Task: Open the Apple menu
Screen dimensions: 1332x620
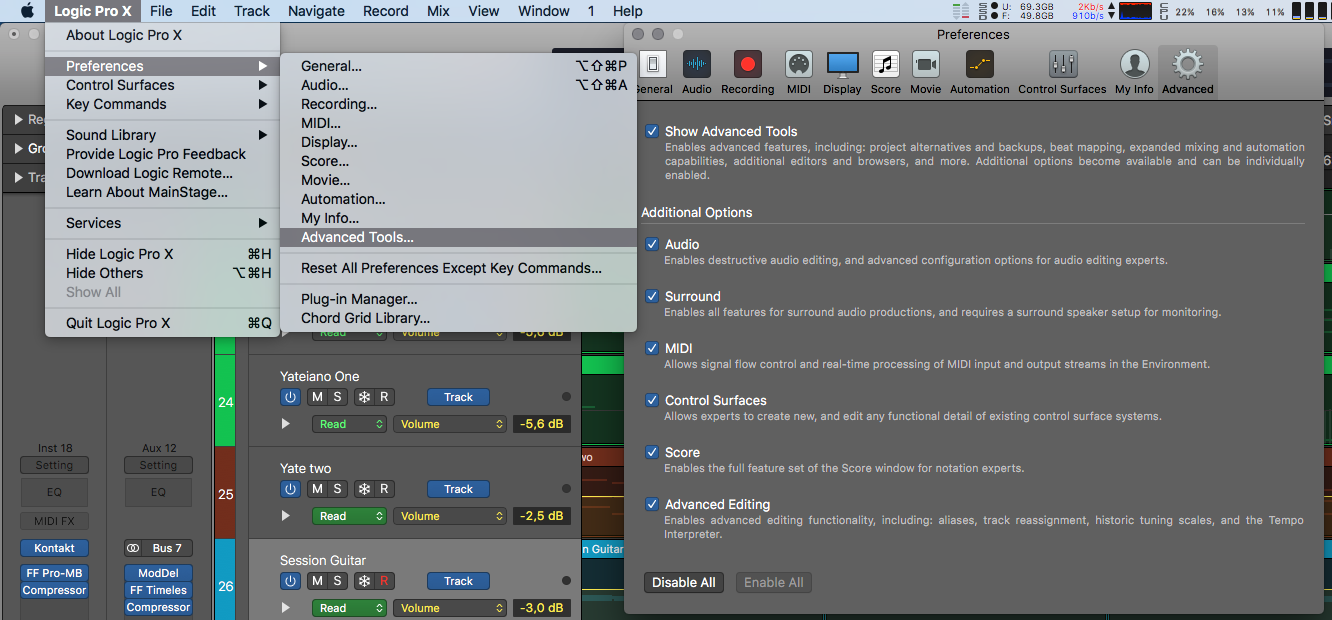Action: coord(27,11)
